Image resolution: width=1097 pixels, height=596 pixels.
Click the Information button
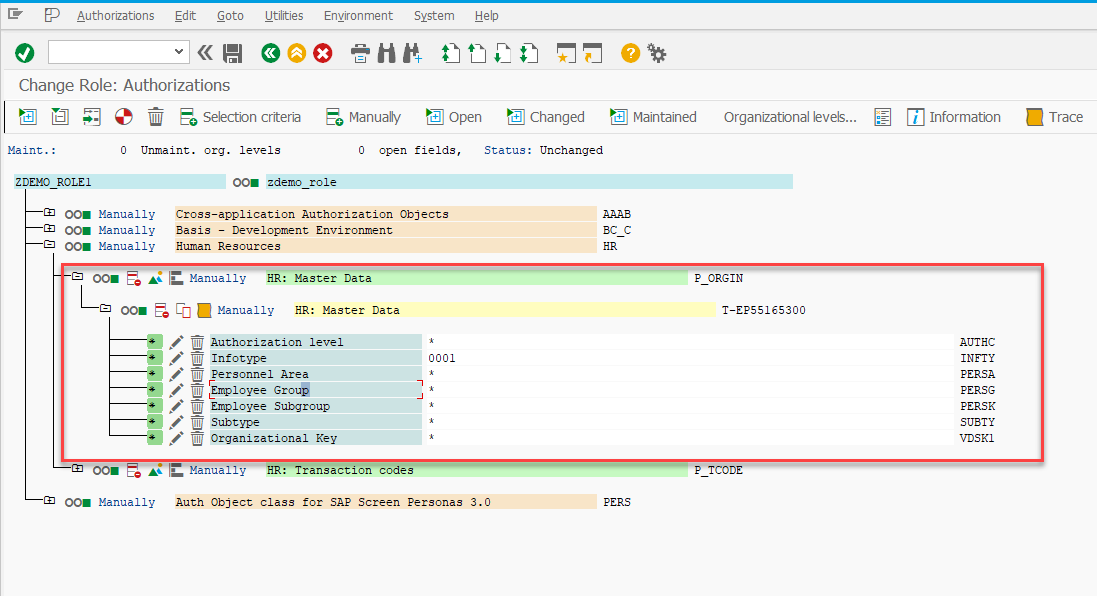click(954, 117)
